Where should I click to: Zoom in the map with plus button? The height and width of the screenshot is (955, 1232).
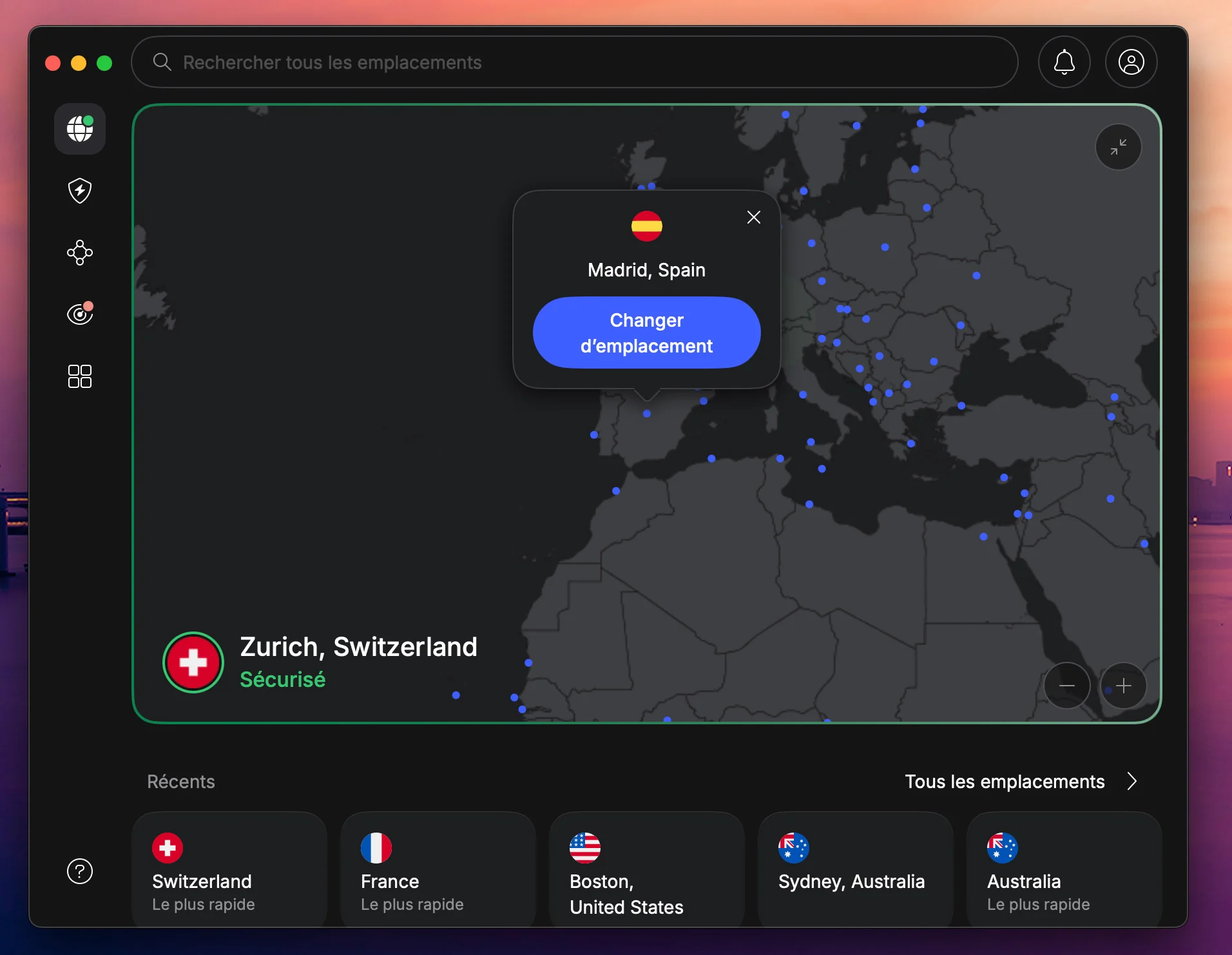click(1124, 686)
